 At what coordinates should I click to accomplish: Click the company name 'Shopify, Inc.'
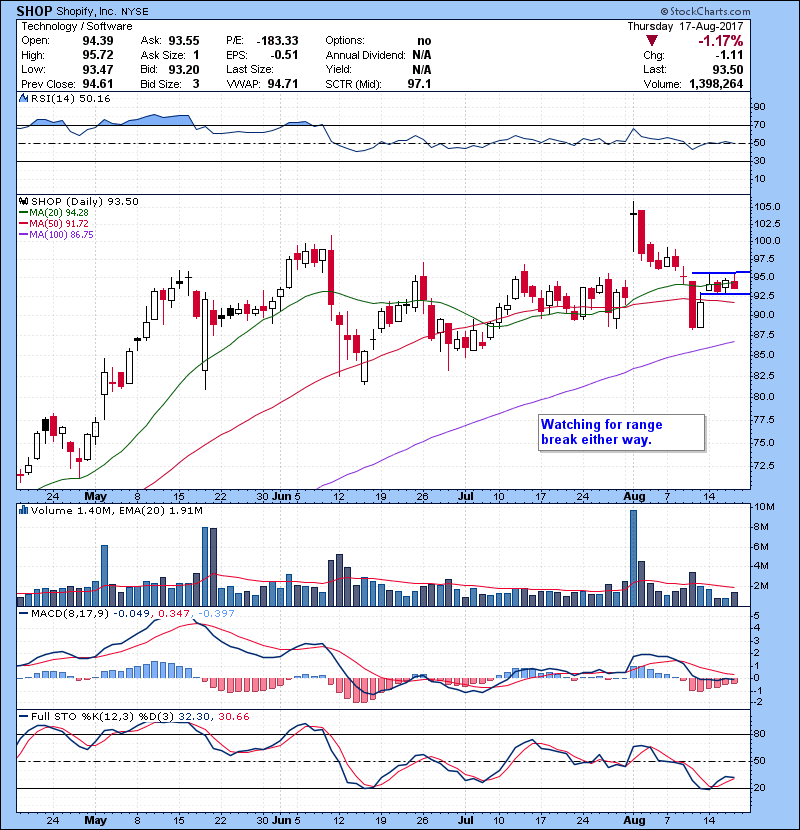click(87, 11)
